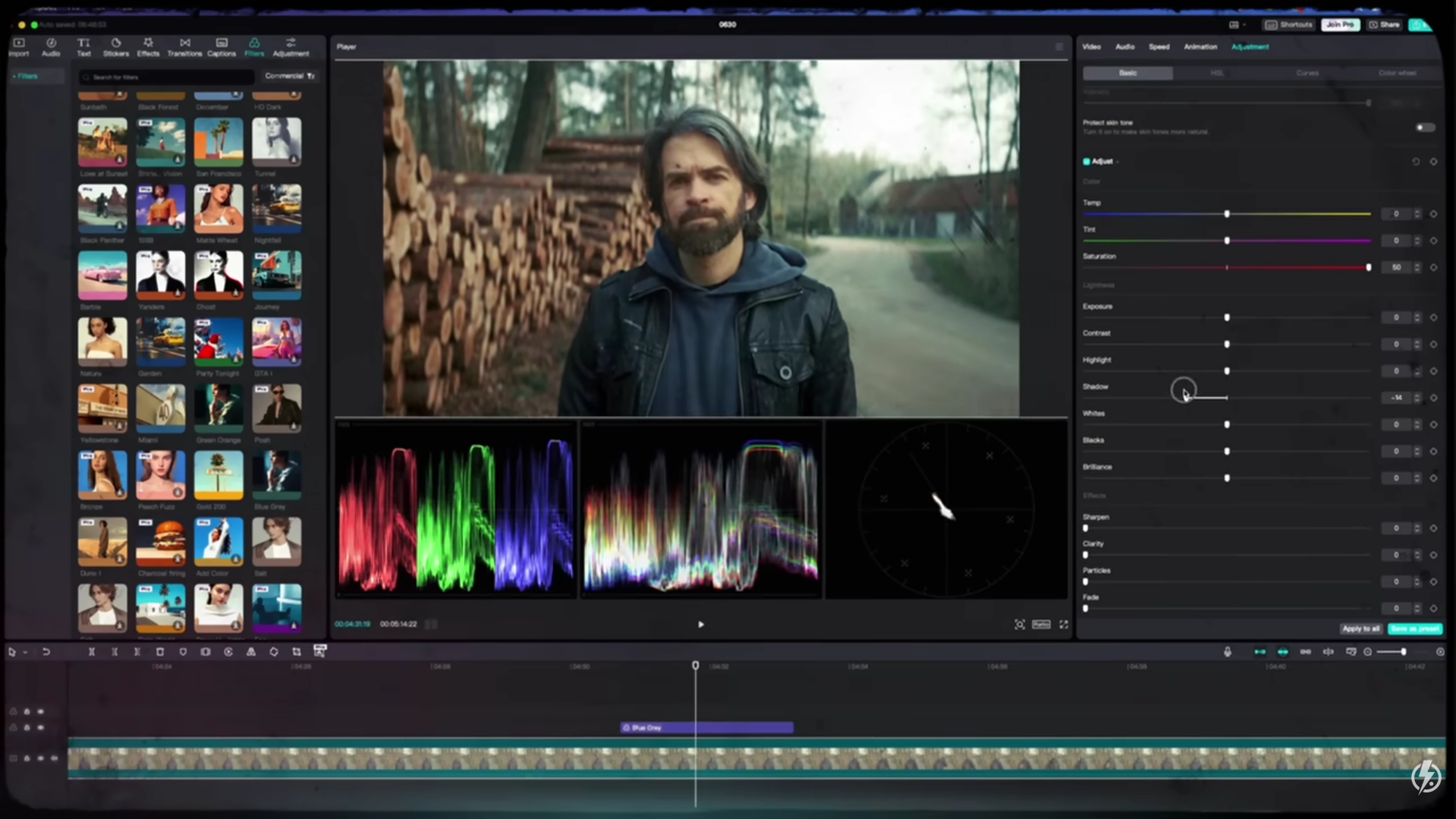Click the microphone record icon above timeline
The width and height of the screenshot is (1456, 819).
pyautogui.click(x=1227, y=652)
